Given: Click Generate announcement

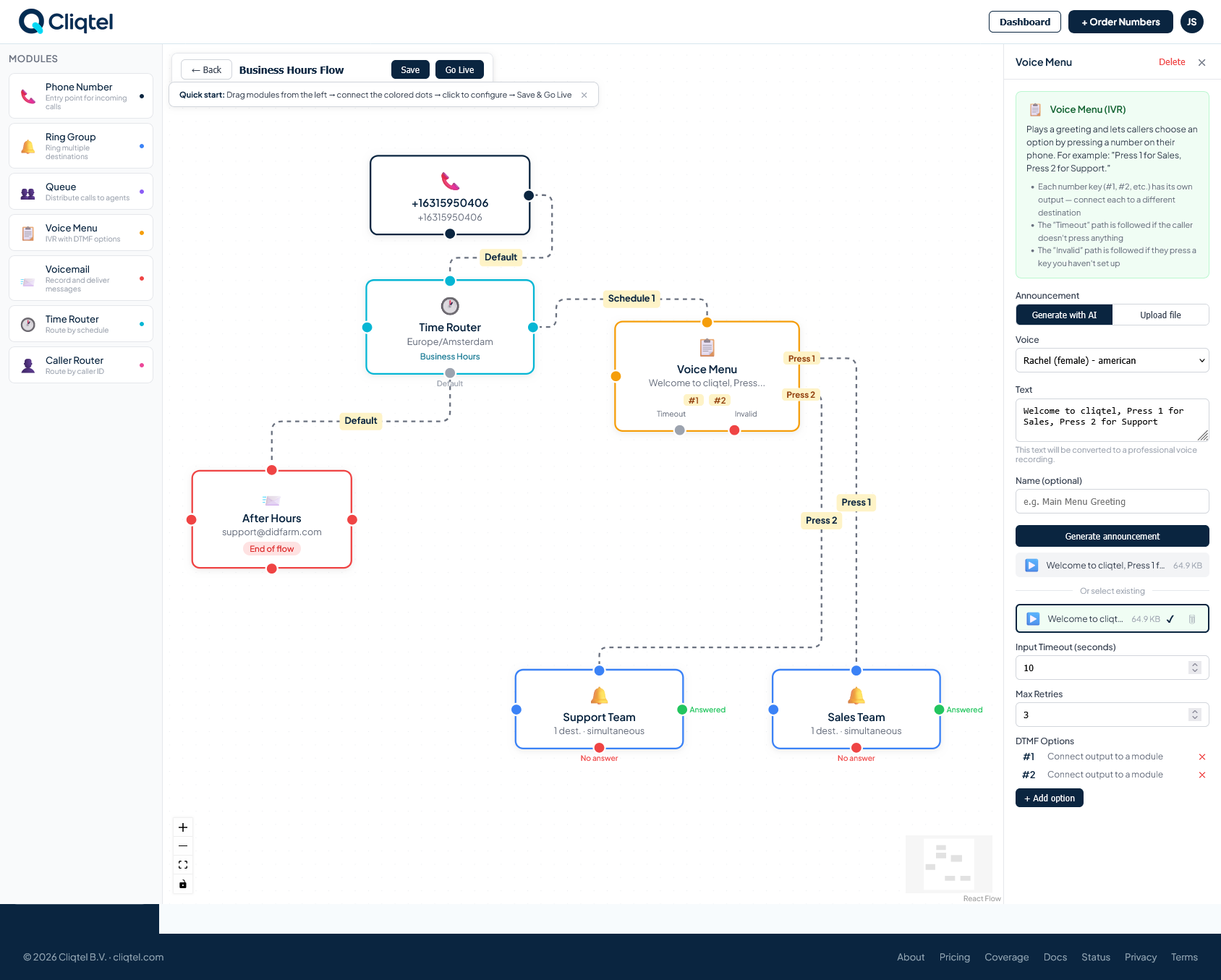Looking at the screenshot, I should tap(1112, 536).
